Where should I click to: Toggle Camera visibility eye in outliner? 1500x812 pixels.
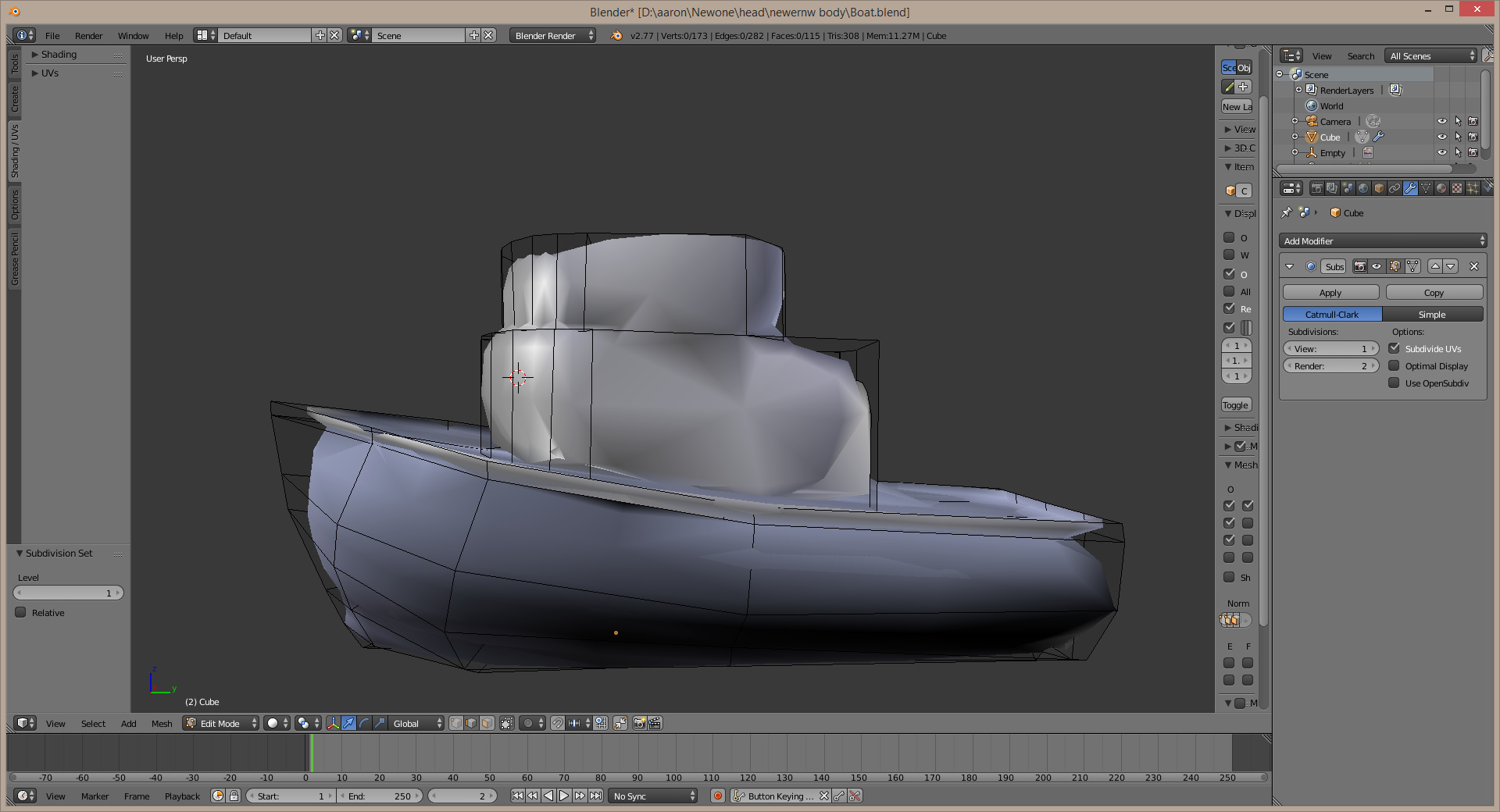[x=1442, y=121]
